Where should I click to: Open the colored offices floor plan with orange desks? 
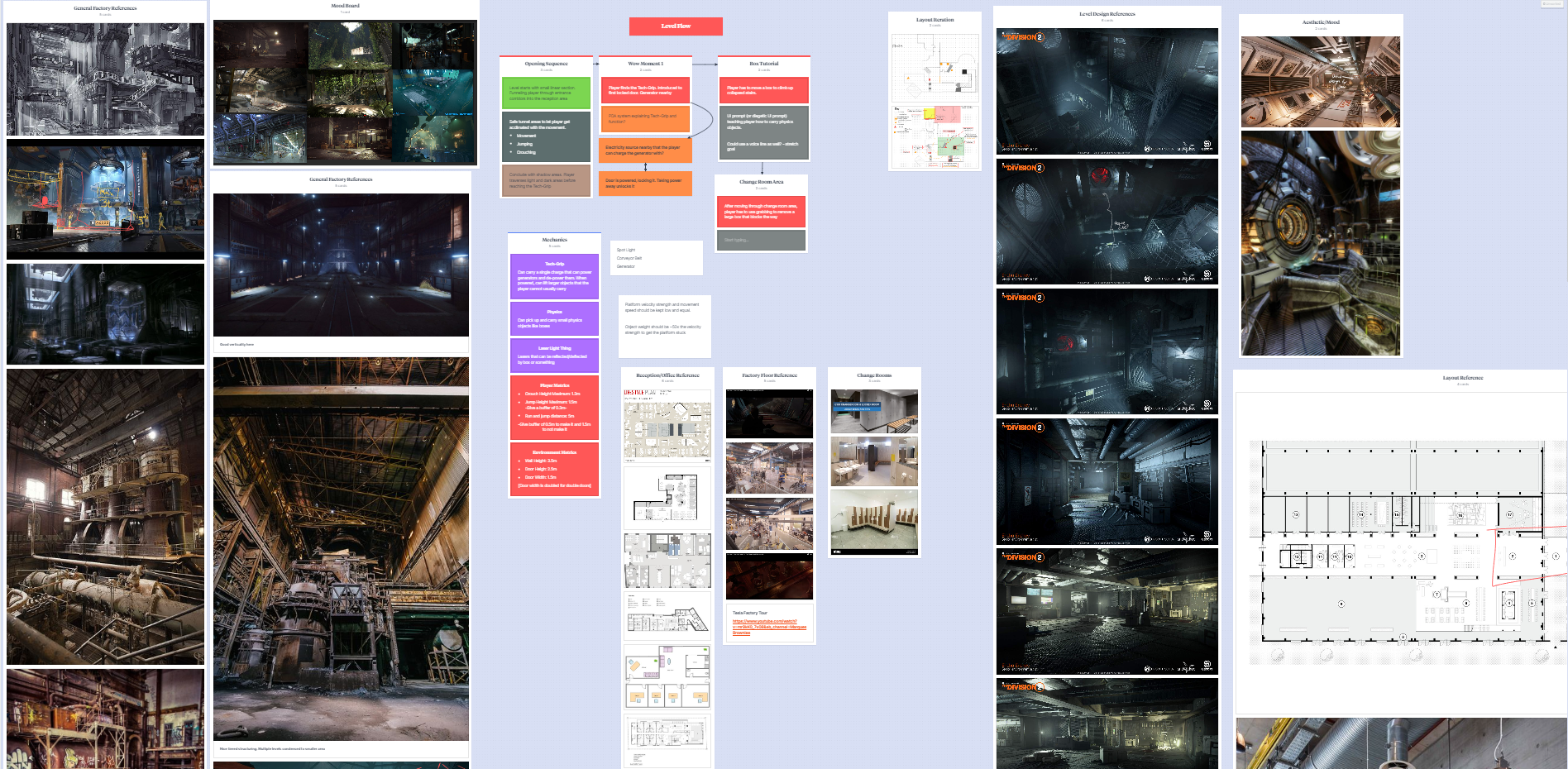pyautogui.click(x=667, y=676)
